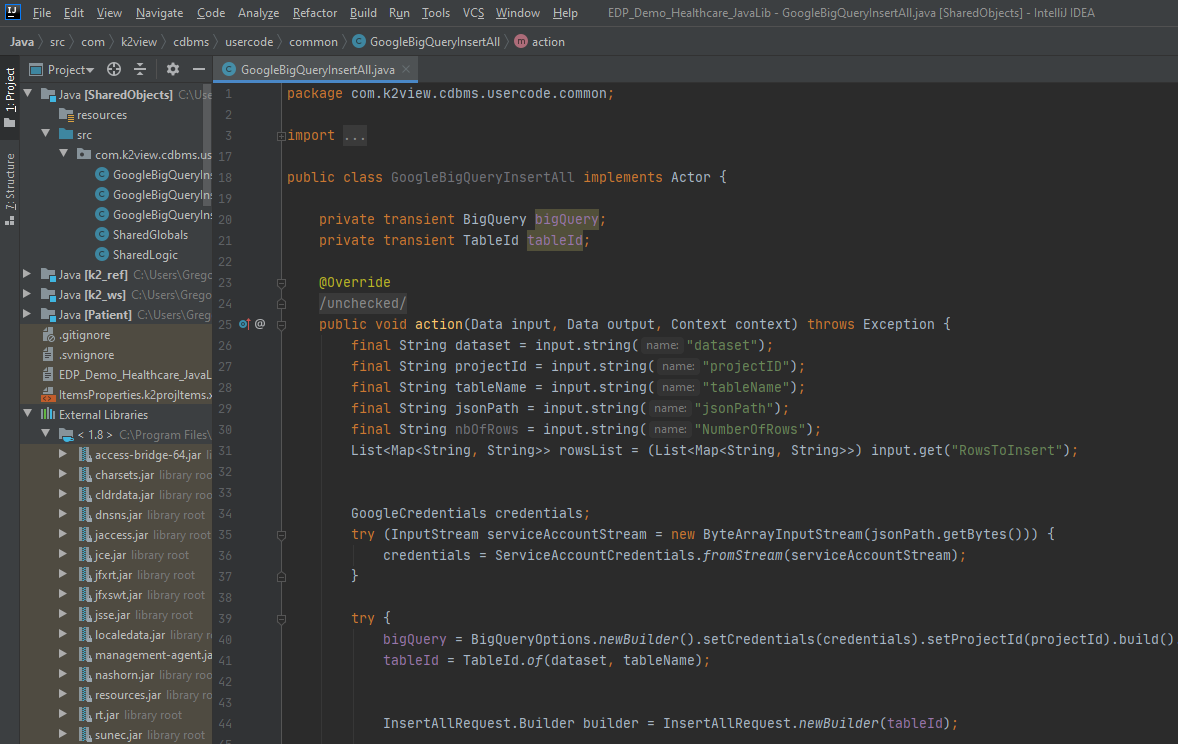Open Project panel settings gear

click(172, 69)
